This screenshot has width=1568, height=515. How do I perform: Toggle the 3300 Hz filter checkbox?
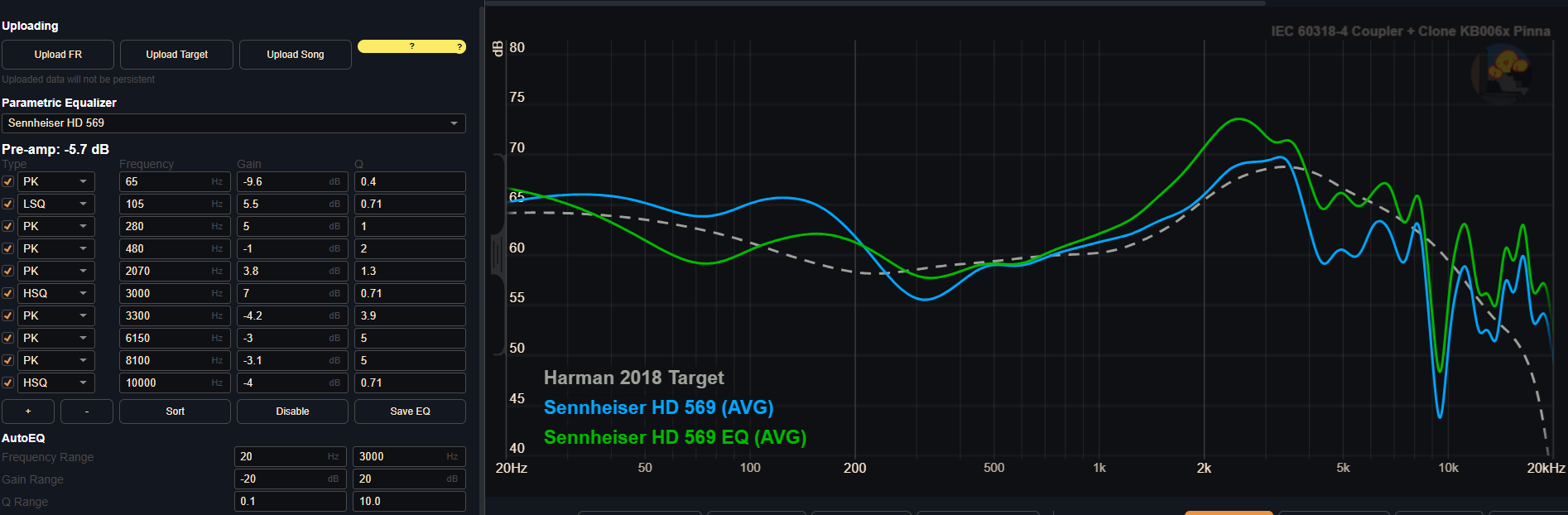tap(7, 315)
